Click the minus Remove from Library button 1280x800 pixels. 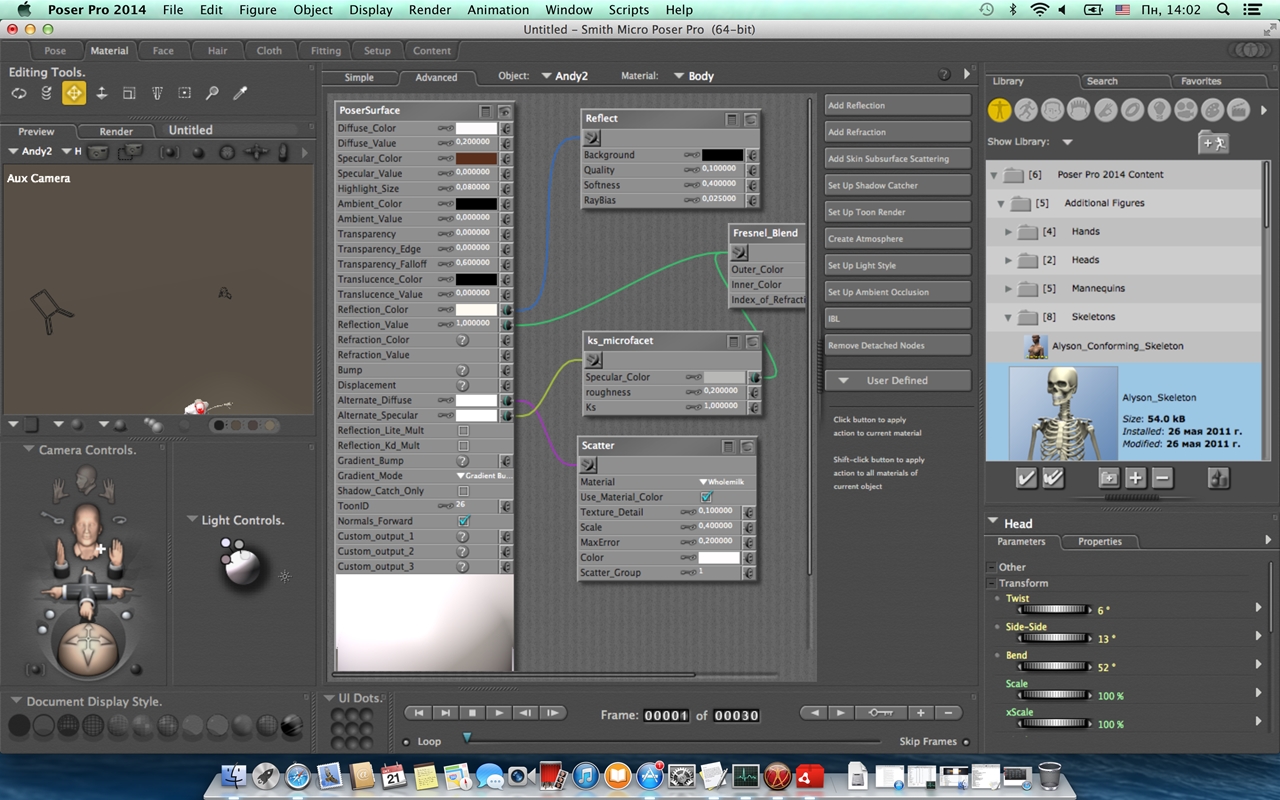point(1162,478)
